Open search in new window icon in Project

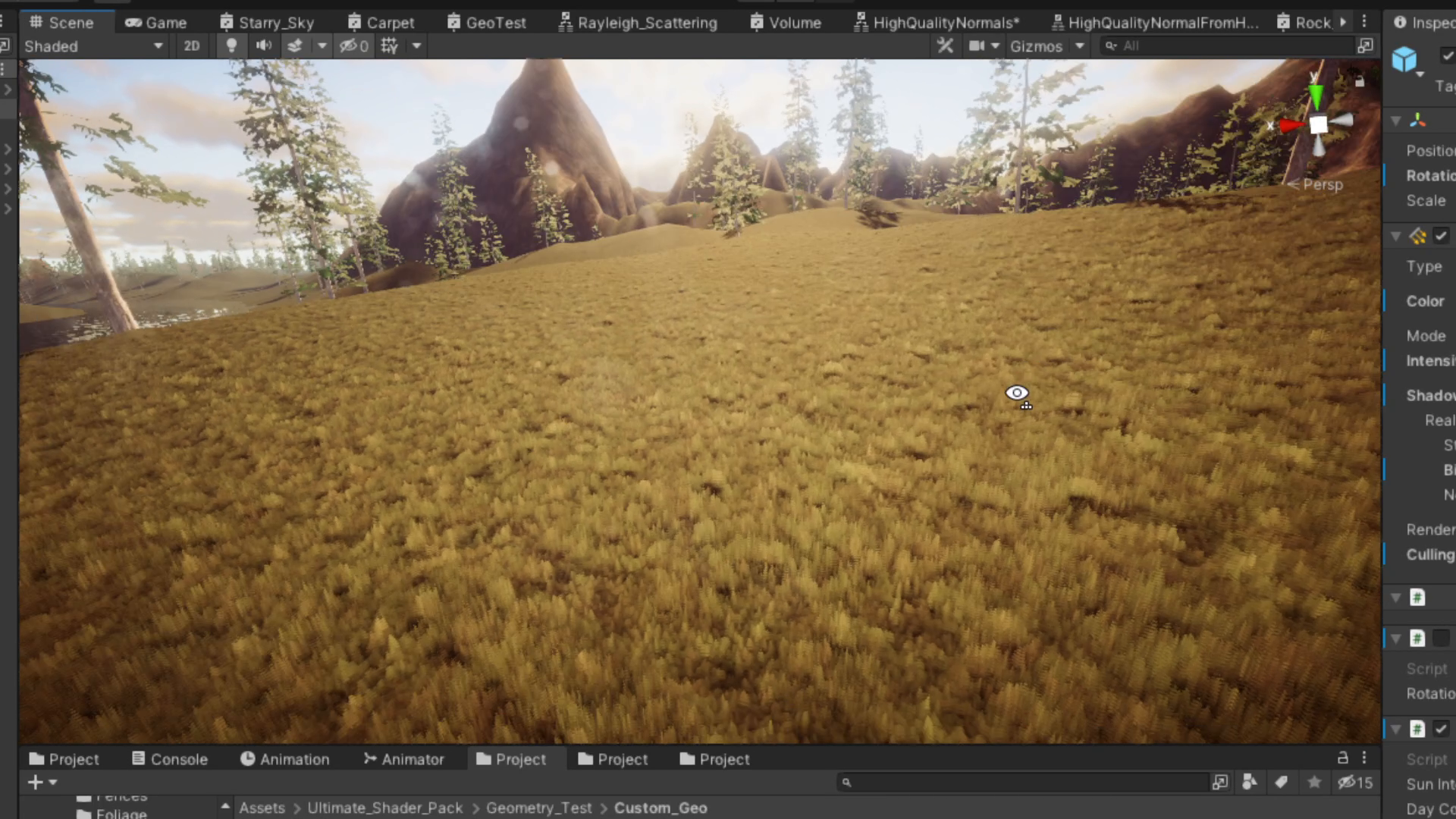tap(1219, 782)
